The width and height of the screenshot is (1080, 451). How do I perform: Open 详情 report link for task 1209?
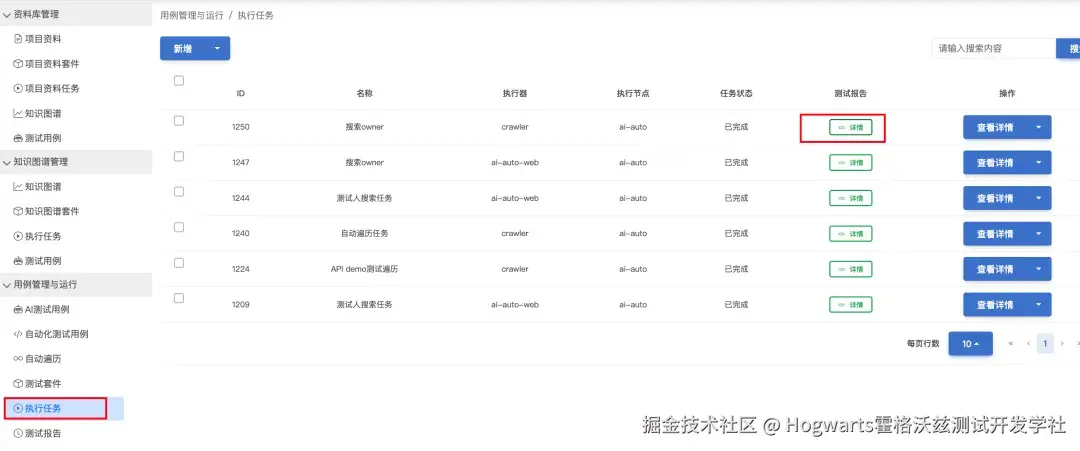pyautogui.click(x=851, y=304)
